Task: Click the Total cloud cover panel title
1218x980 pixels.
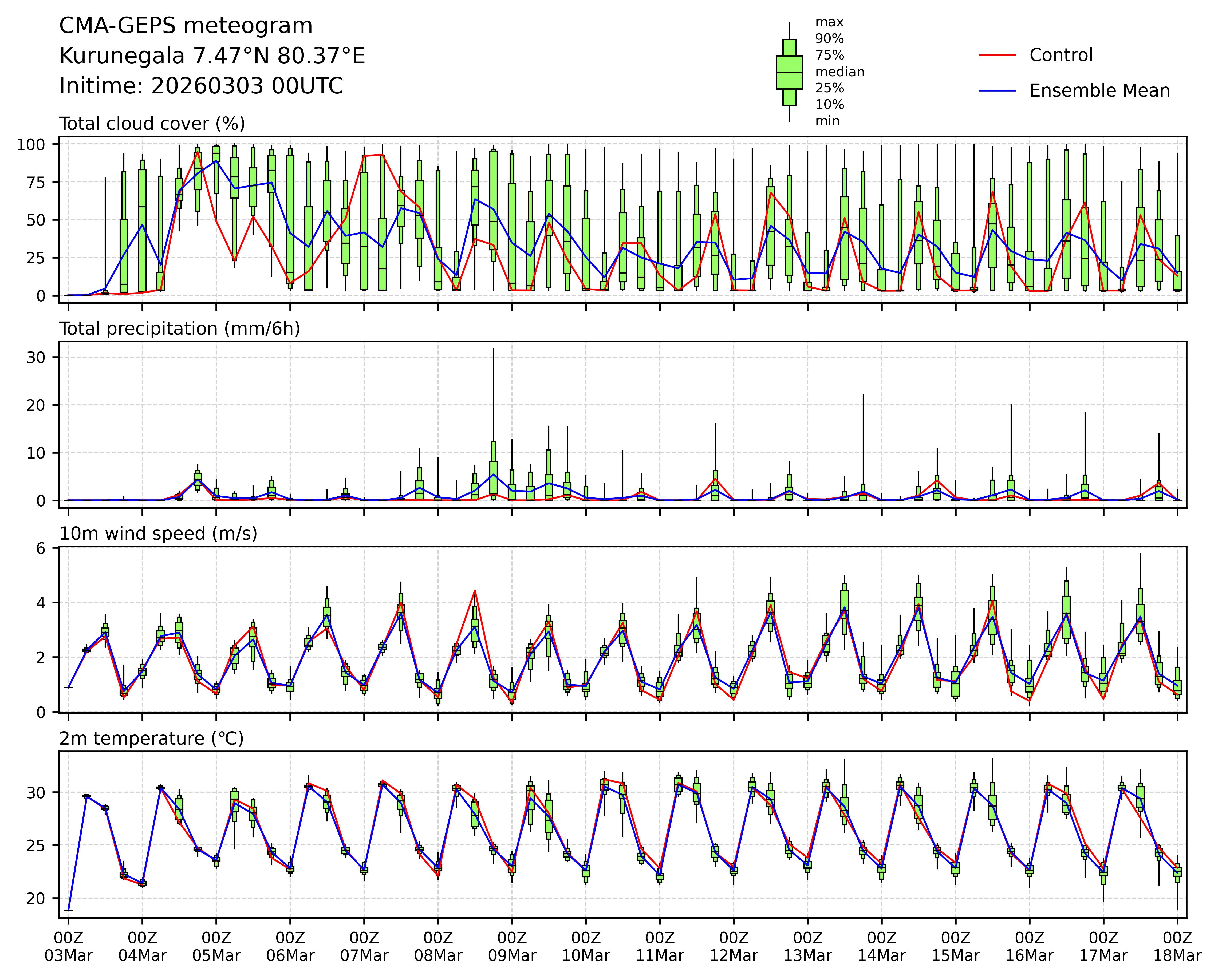Action: pos(152,124)
